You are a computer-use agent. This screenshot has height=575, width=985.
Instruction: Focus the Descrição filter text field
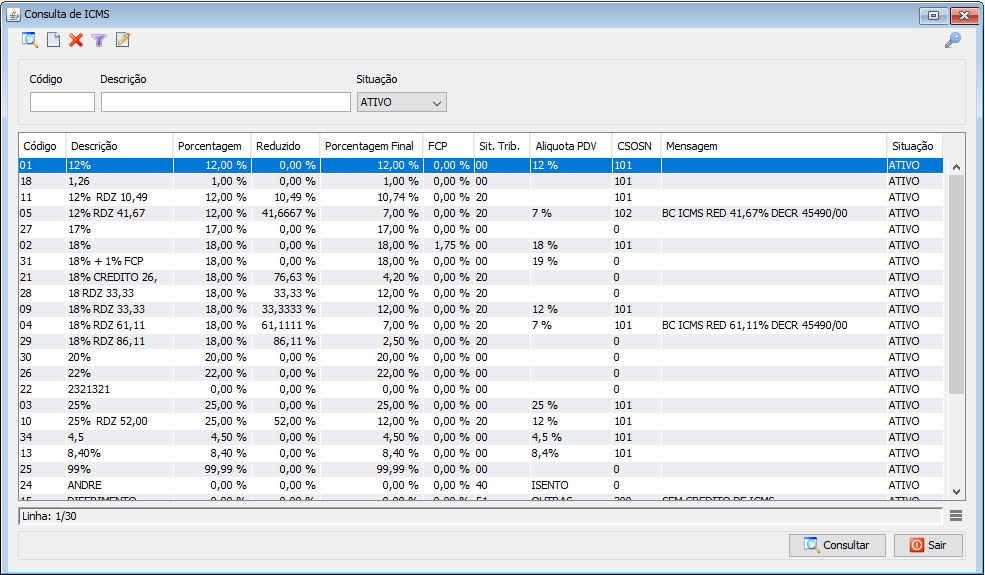(x=226, y=102)
